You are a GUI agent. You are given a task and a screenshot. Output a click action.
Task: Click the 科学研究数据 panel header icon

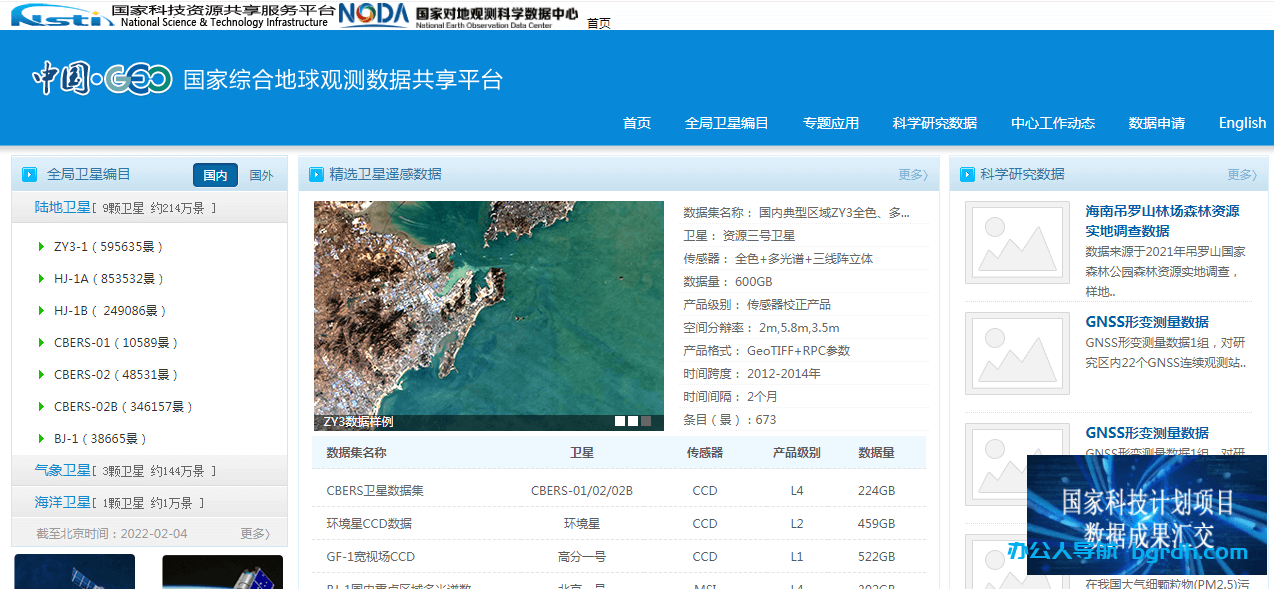[x=966, y=174]
